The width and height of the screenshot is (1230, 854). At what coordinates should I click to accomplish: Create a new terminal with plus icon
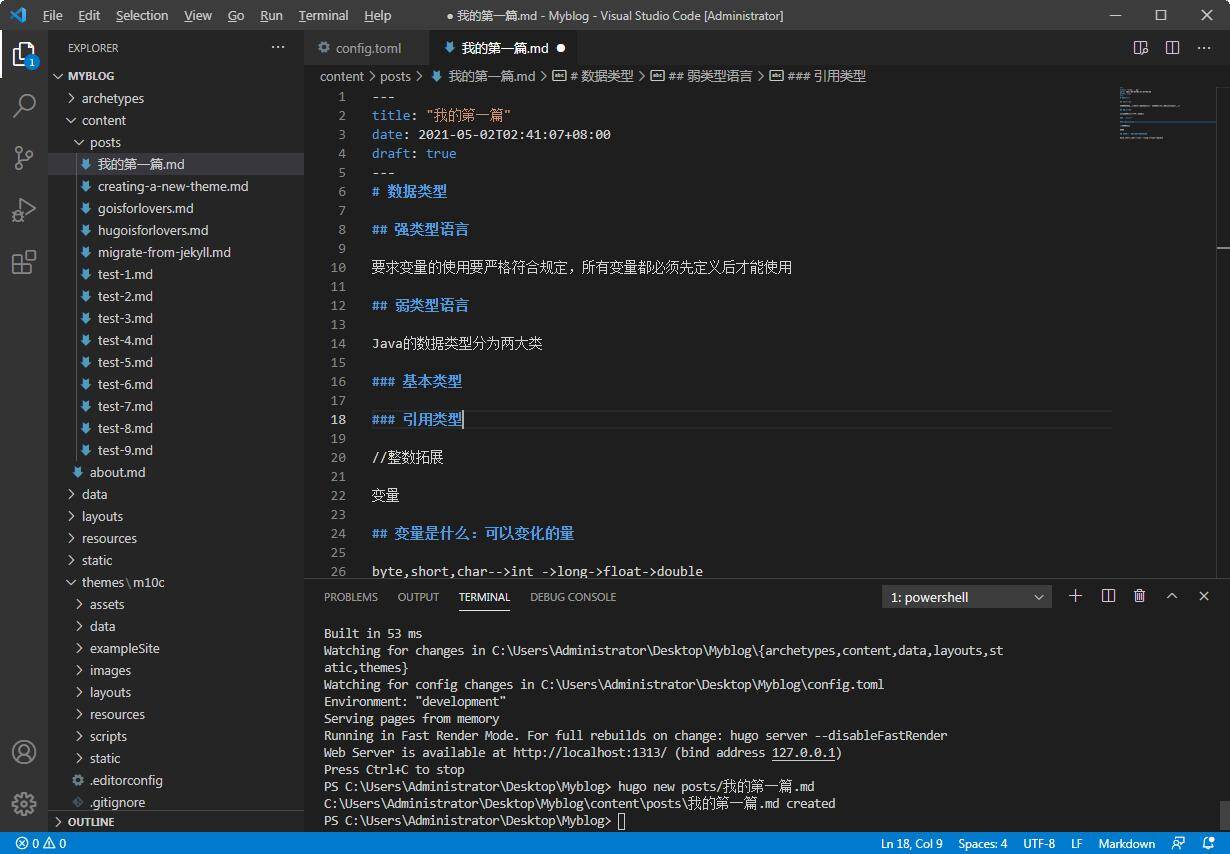pos(1075,596)
